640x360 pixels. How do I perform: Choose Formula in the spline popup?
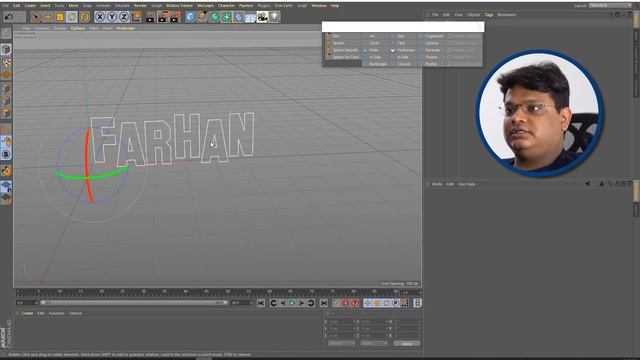(x=433, y=50)
